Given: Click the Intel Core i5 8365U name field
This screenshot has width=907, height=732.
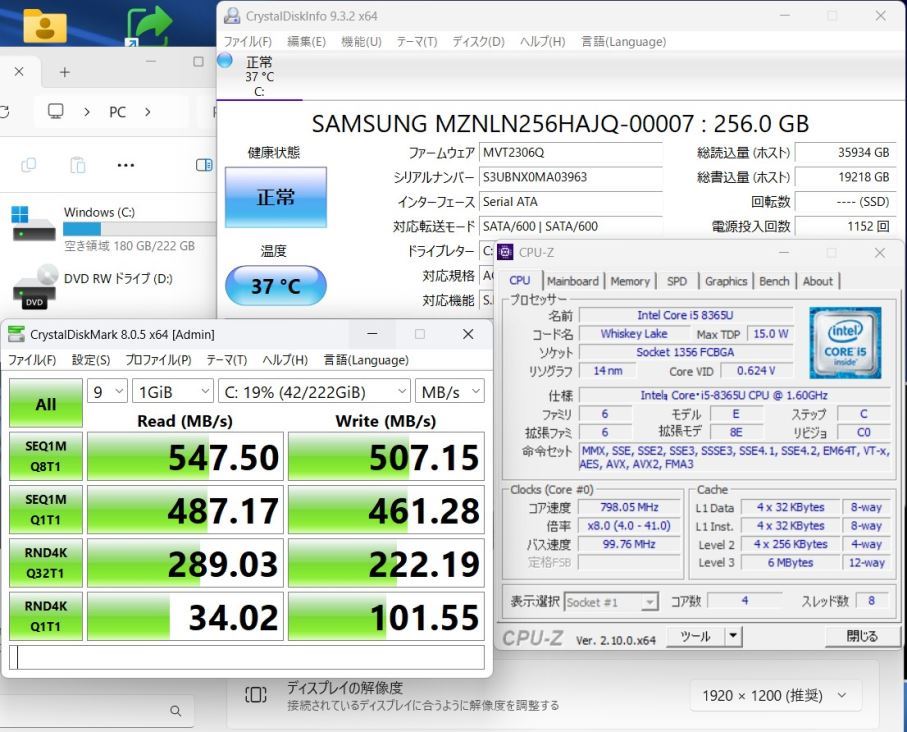Looking at the screenshot, I should coord(685,315).
